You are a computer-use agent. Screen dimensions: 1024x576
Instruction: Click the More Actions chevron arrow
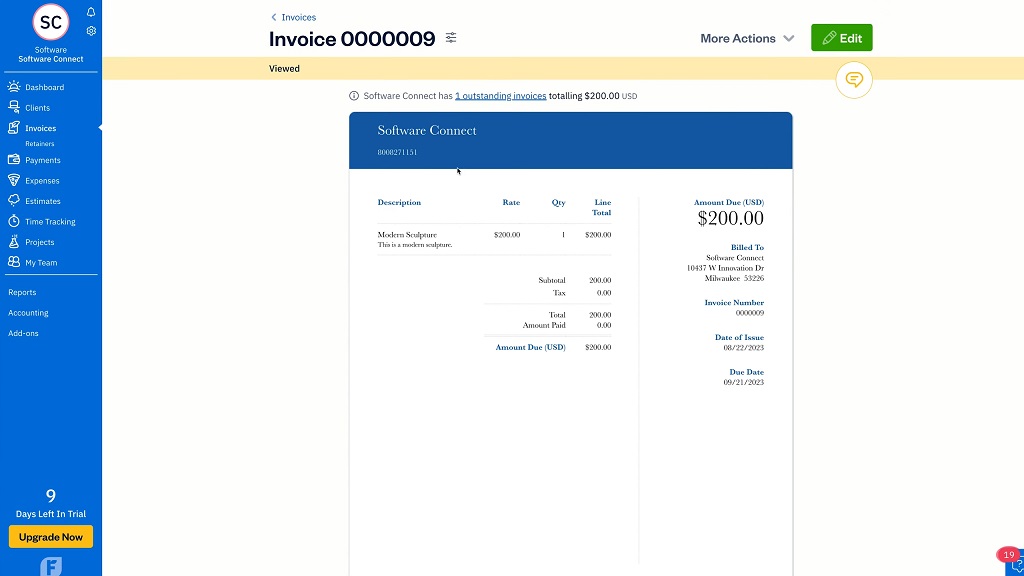click(x=788, y=39)
